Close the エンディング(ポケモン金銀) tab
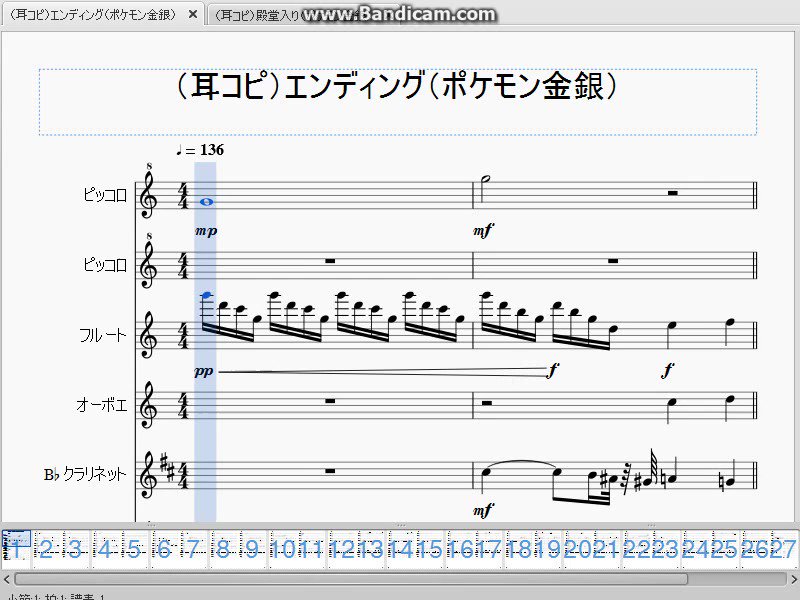 tap(193, 14)
